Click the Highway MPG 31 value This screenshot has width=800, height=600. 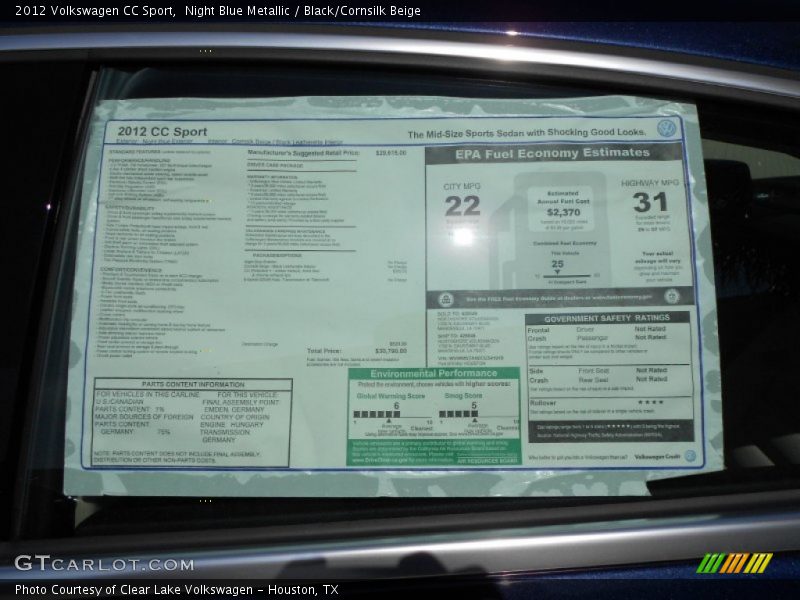pos(649,202)
